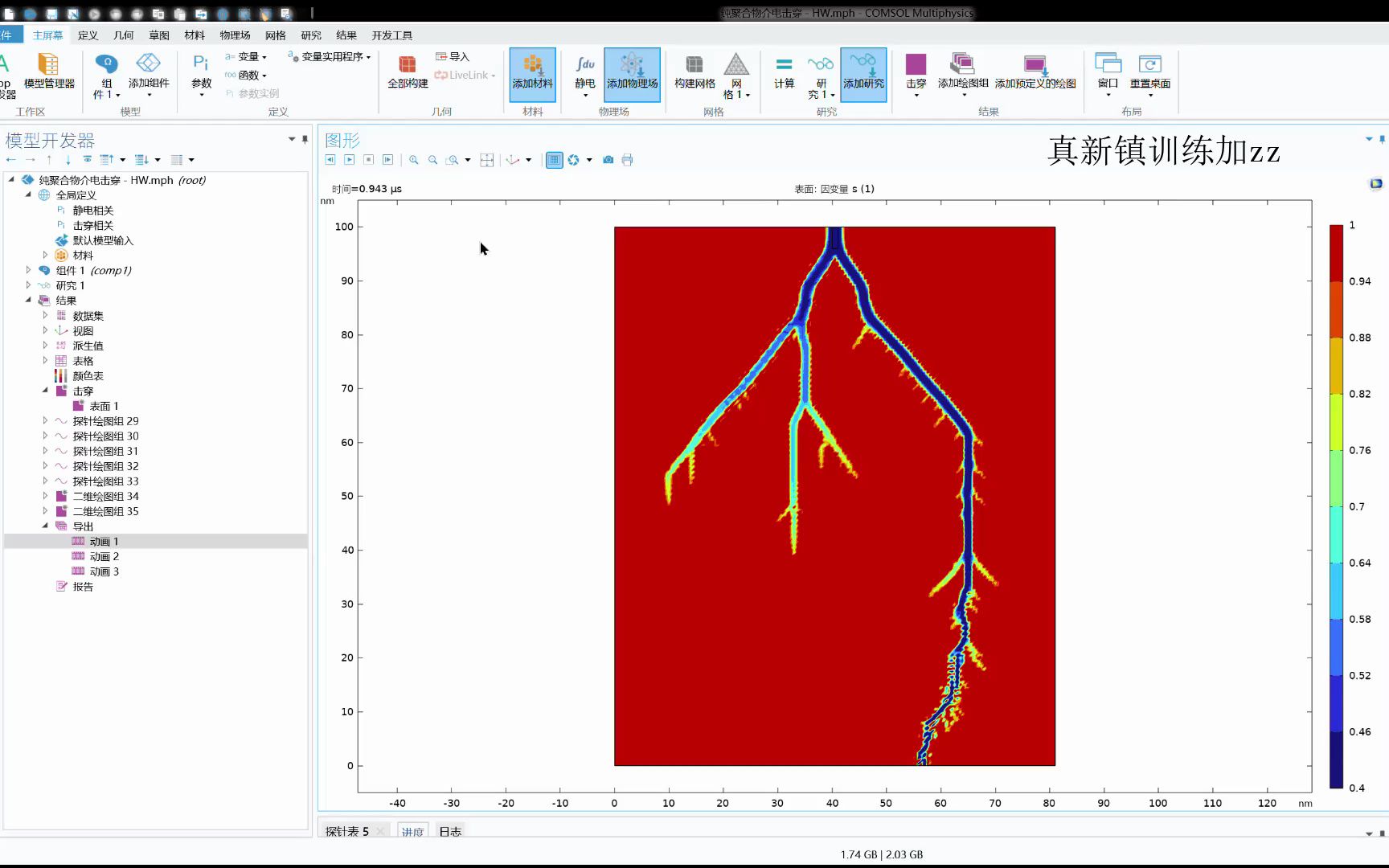The image size is (1389, 868).
Task: Switch to the 结果 ribbon tab
Action: (346, 35)
